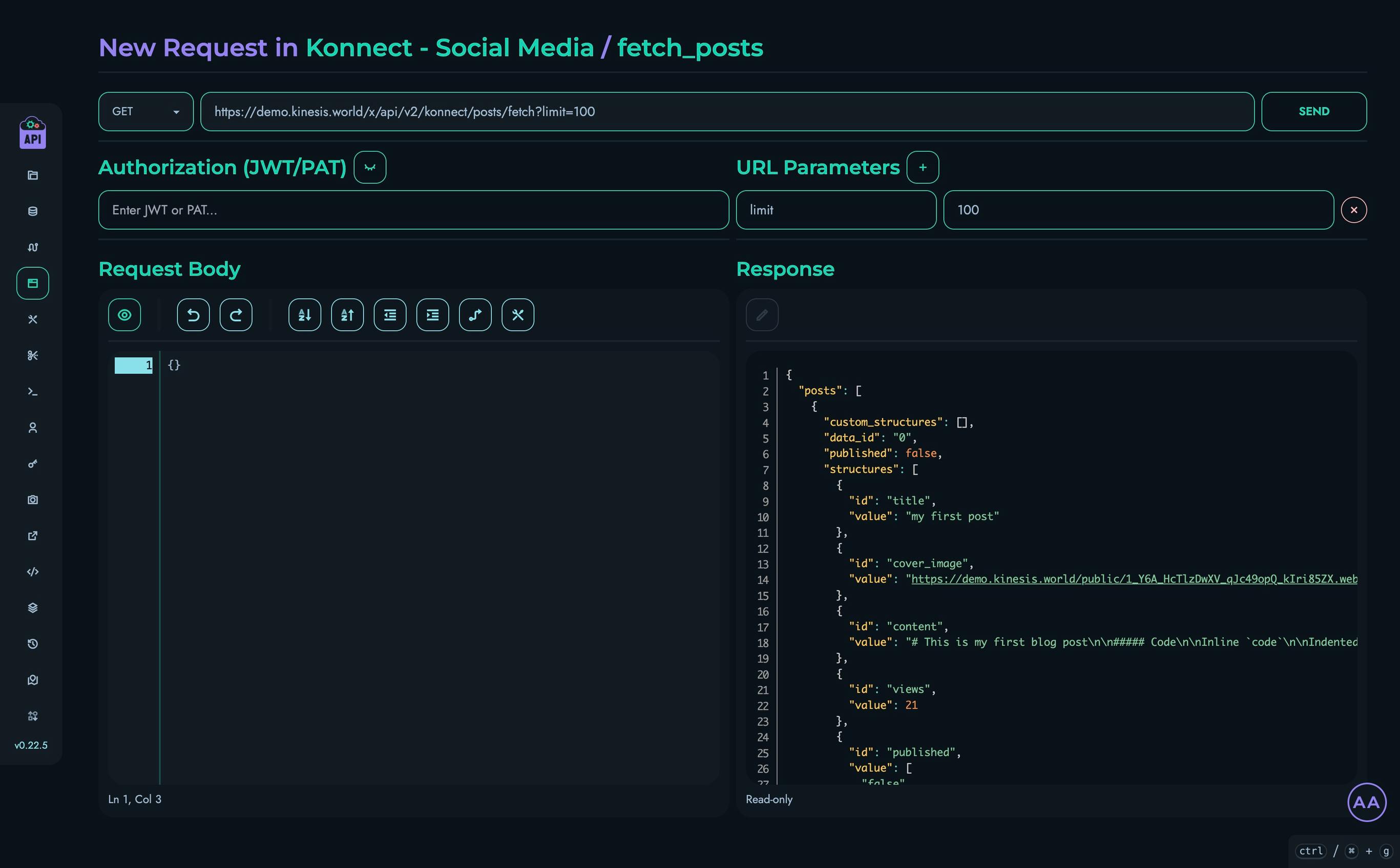Click the empty braces in Request Body editor

pyautogui.click(x=174, y=365)
